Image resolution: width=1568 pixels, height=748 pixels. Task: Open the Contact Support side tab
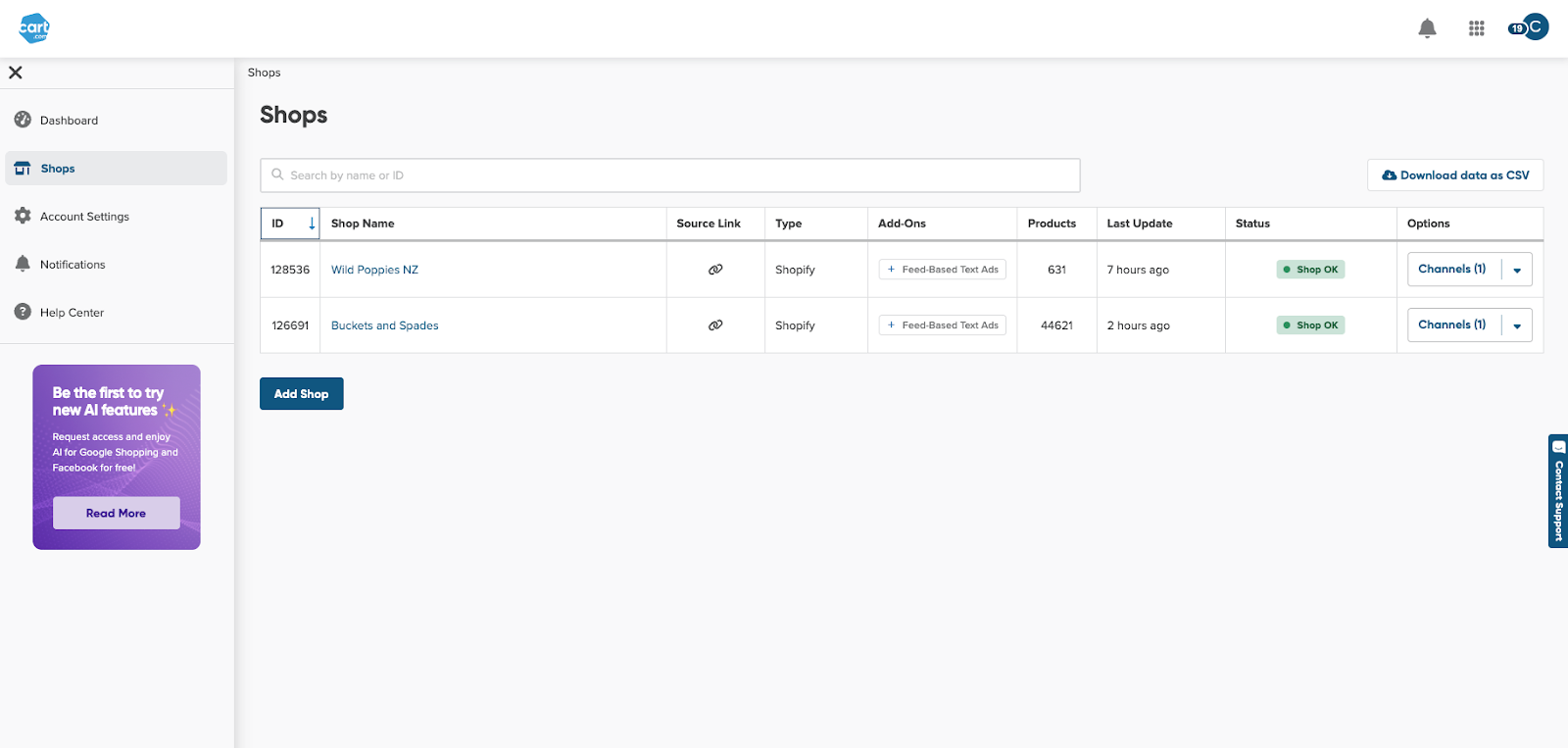[x=1557, y=491]
